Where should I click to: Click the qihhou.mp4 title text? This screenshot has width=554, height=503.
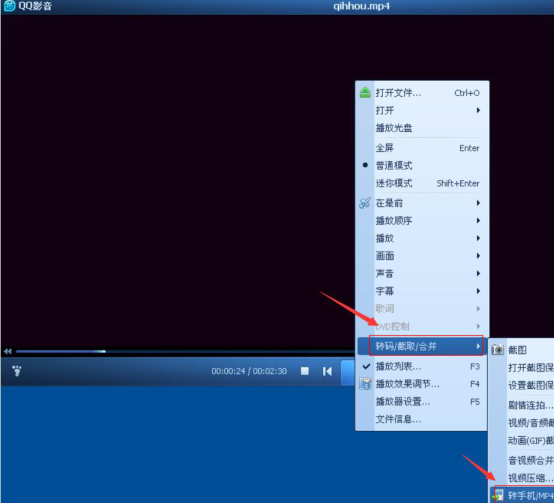tap(361, 6)
